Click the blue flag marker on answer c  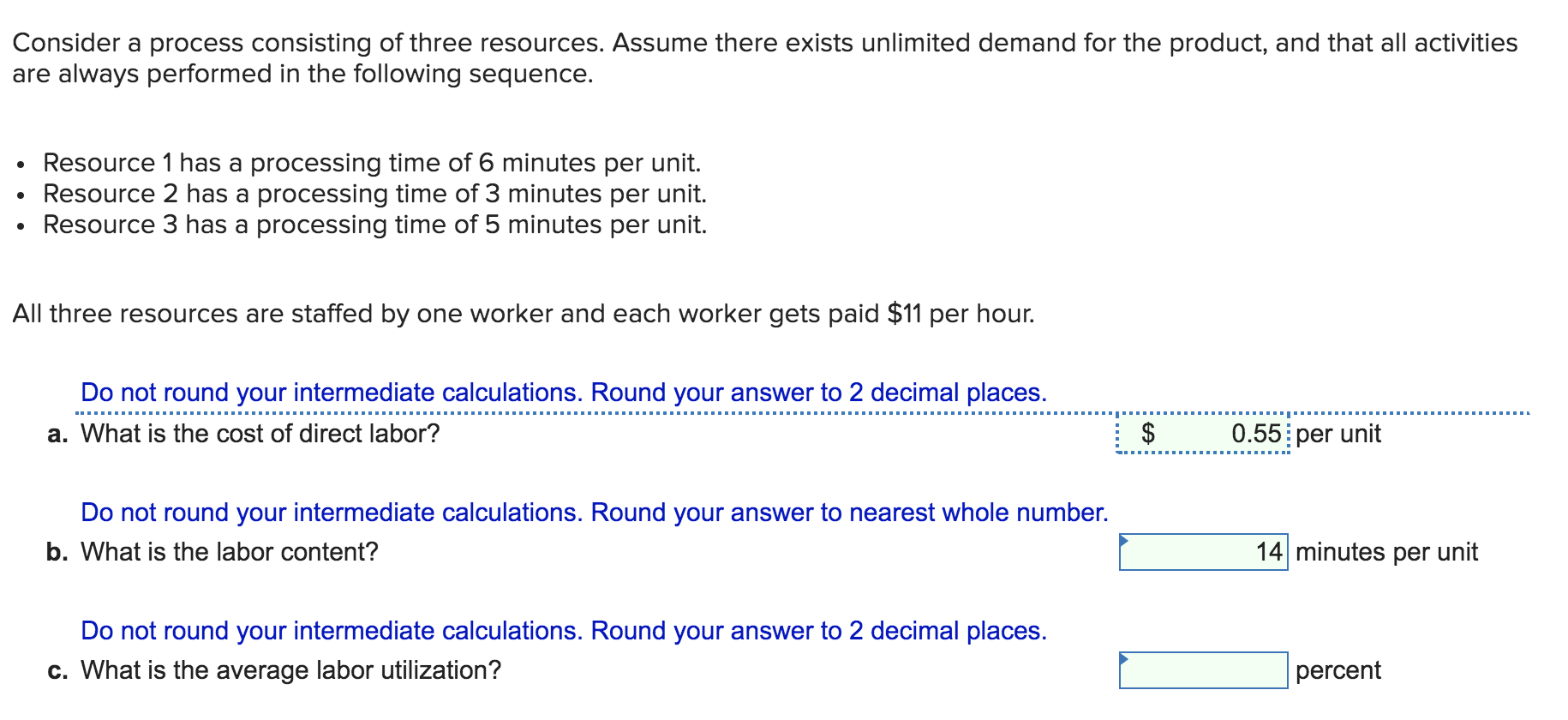tap(1125, 657)
